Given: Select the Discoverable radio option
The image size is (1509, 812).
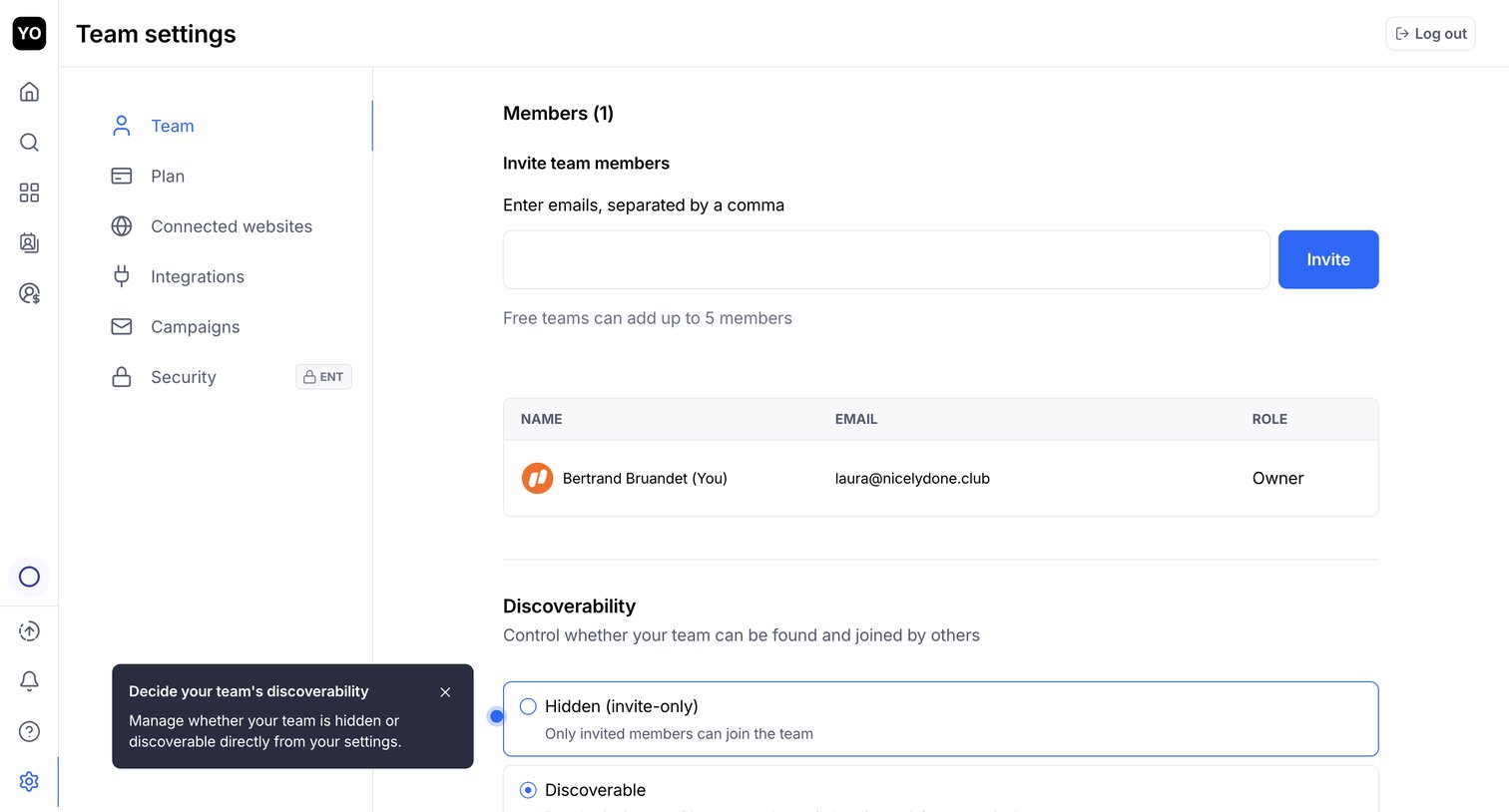Looking at the screenshot, I should pos(528,790).
